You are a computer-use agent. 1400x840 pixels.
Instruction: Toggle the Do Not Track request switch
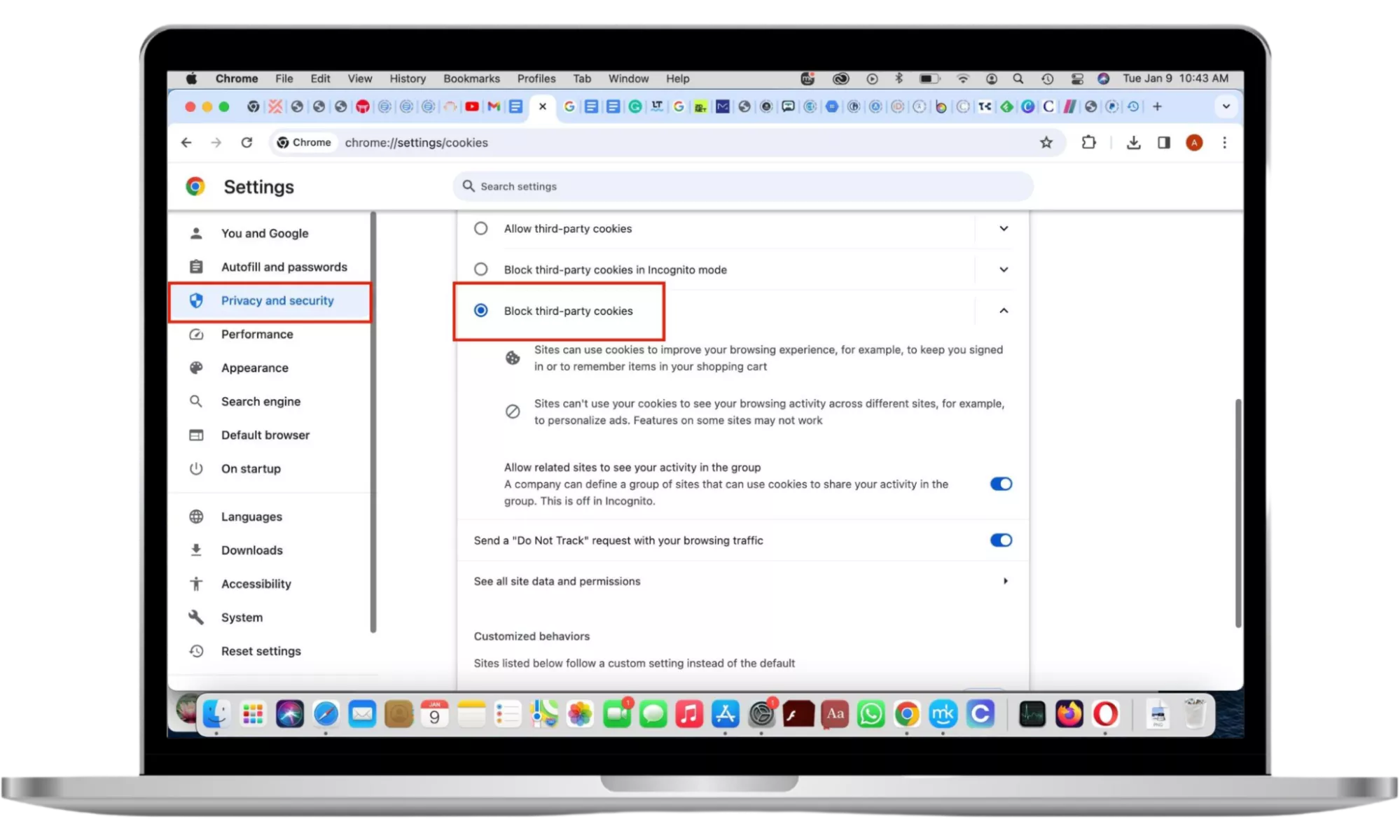click(x=1001, y=540)
